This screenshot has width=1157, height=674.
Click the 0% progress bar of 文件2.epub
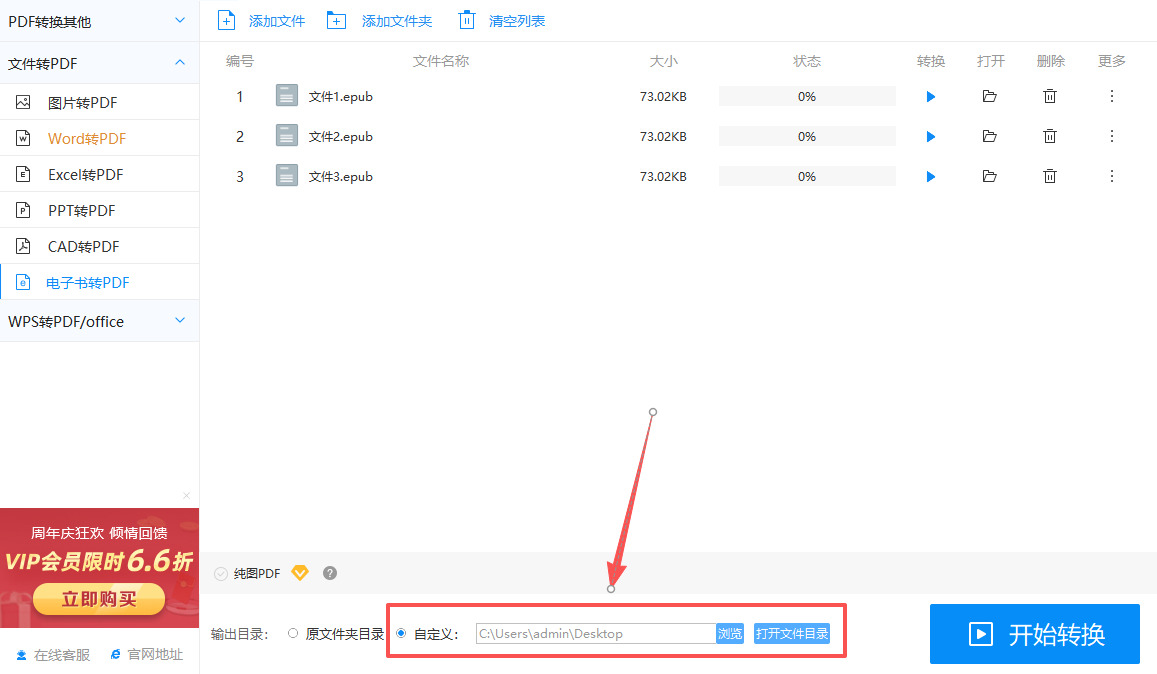[807, 137]
